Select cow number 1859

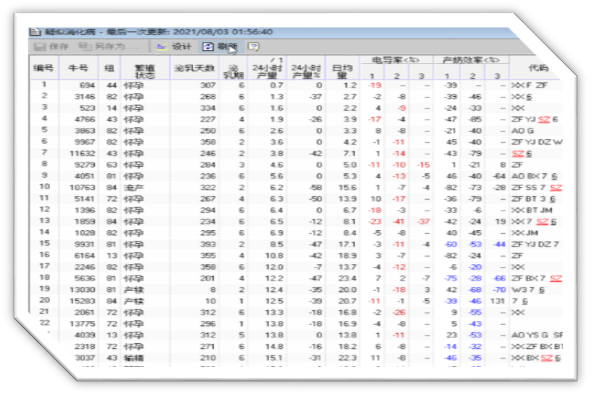(x=85, y=221)
